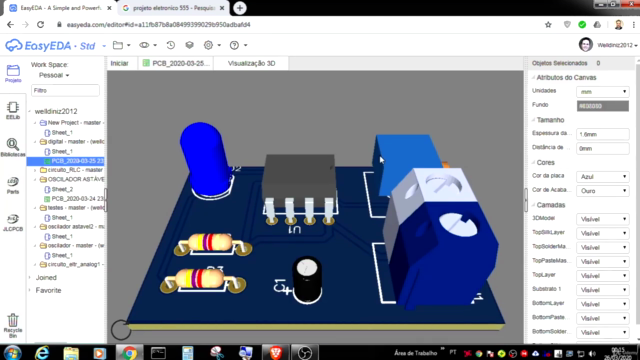Toggle 3DModel layer visibility dropdown
Screen dimensions: 640x360
point(602,219)
